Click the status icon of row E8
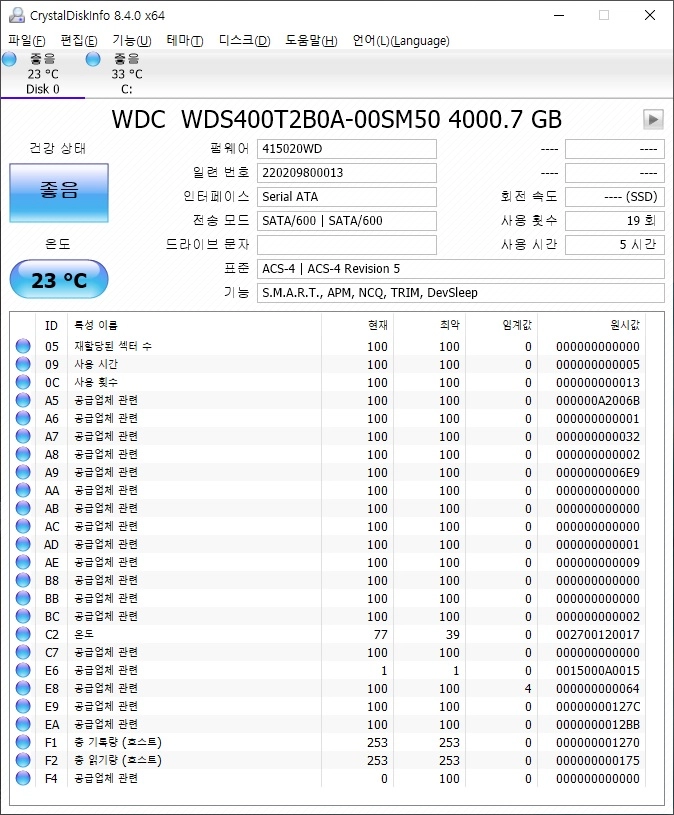The width and height of the screenshot is (674, 815). click(23, 688)
